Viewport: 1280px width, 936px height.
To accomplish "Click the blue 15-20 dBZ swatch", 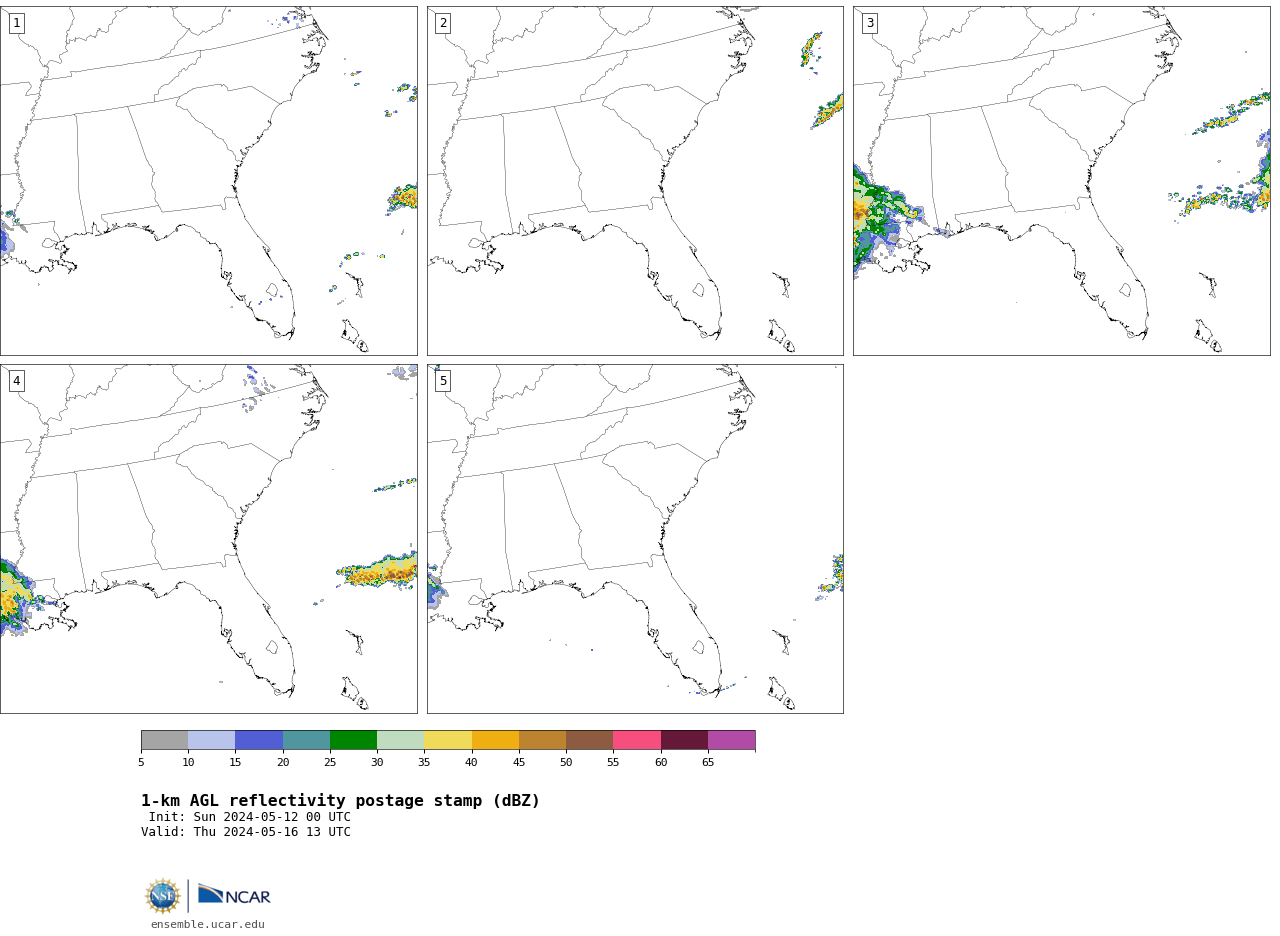I will click(259, 740).
